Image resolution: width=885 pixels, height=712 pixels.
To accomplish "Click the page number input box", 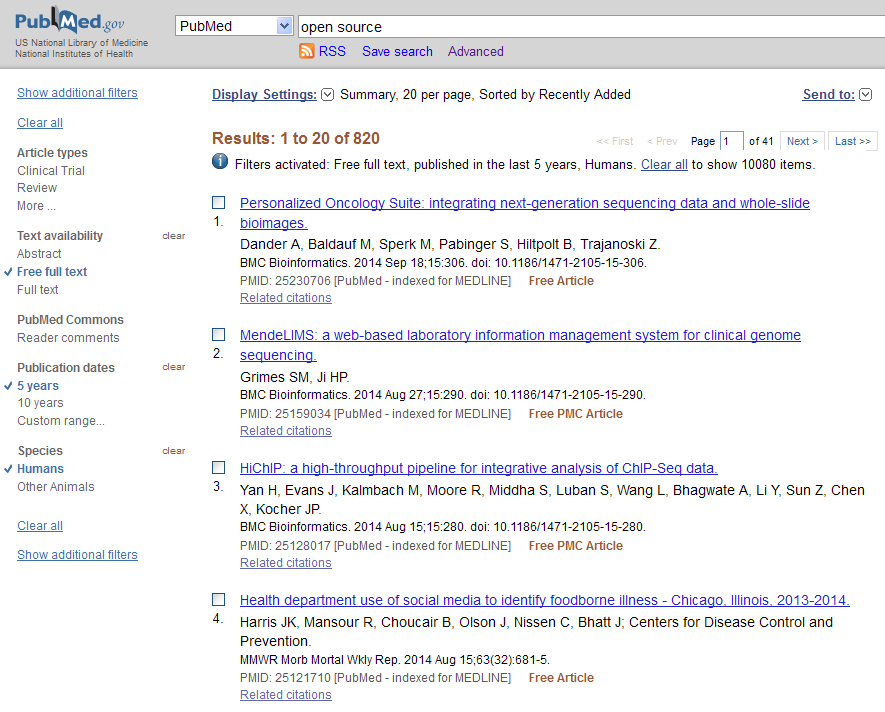I will tap(732, 141).
